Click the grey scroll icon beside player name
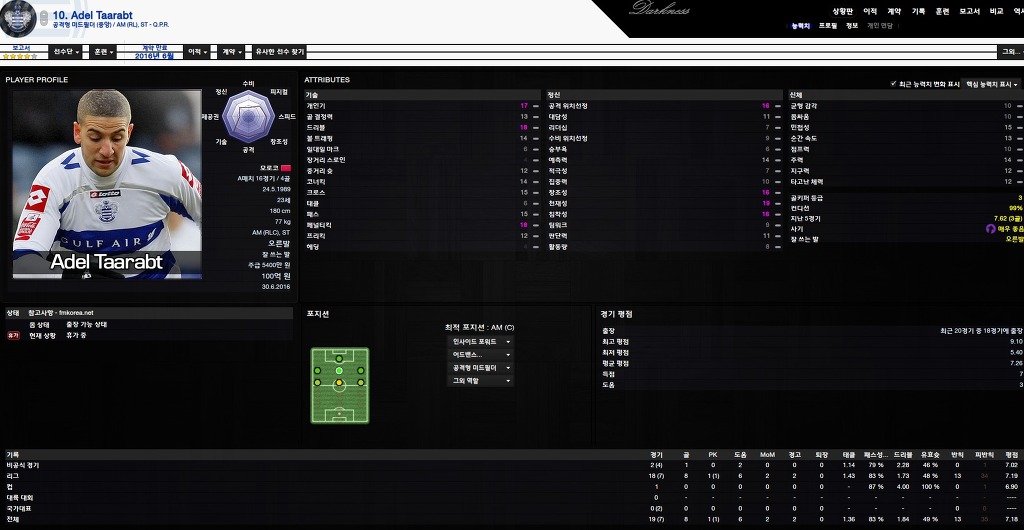The height and width of the screenshot is (530, 1024). [43, 18]
